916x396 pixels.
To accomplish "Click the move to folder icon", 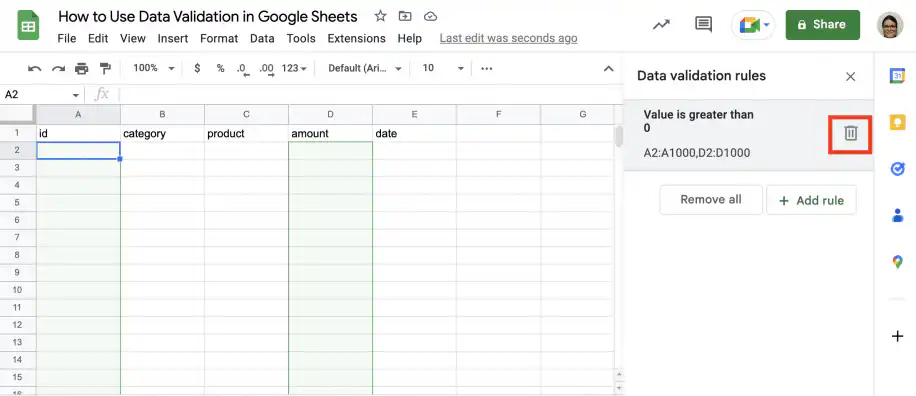I will pyautogui.click(x=405, y=16).
